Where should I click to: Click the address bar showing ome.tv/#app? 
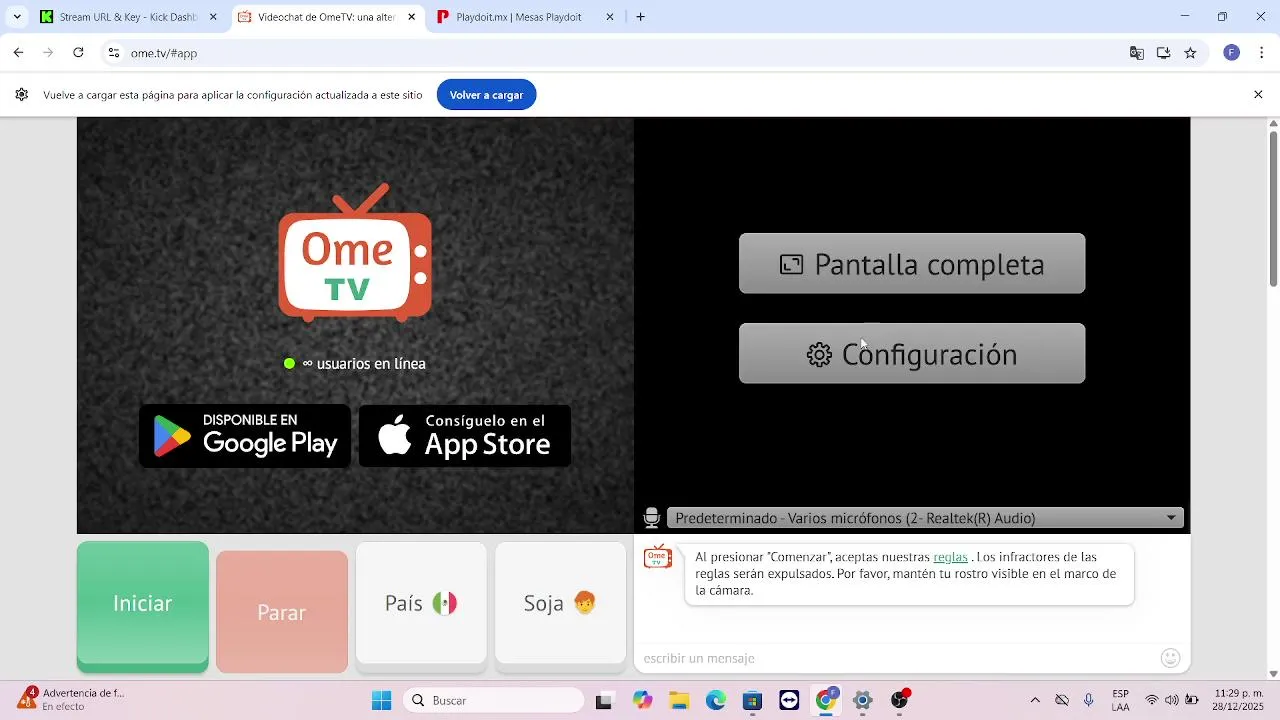coord(620,53)
